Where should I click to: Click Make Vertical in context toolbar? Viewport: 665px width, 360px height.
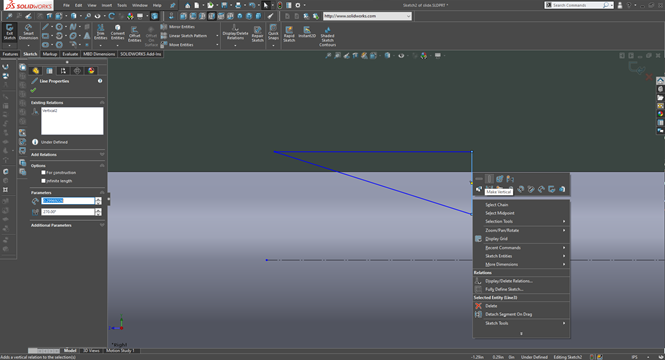(489, 179)
